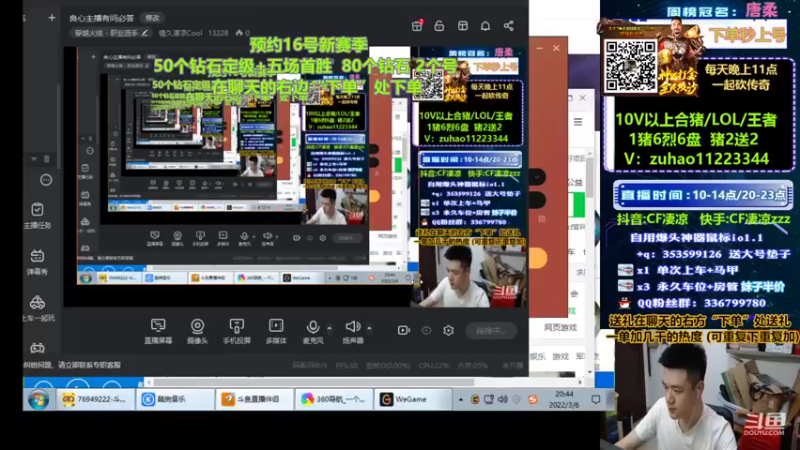Viewport: 800px width, 450px height.
Task: Share the live room
Action: (509, 26)
